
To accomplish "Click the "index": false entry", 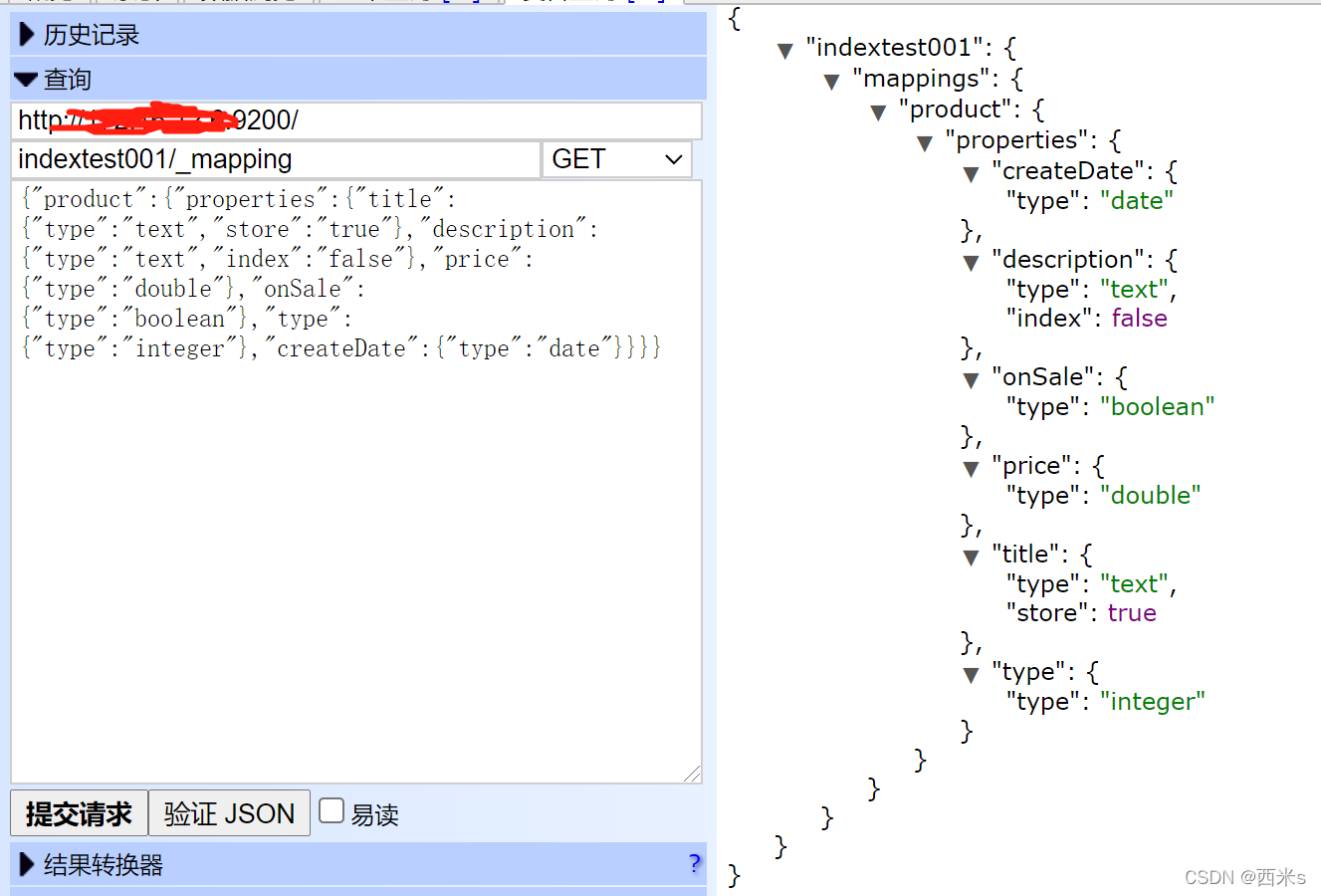I will [1086, 319].
